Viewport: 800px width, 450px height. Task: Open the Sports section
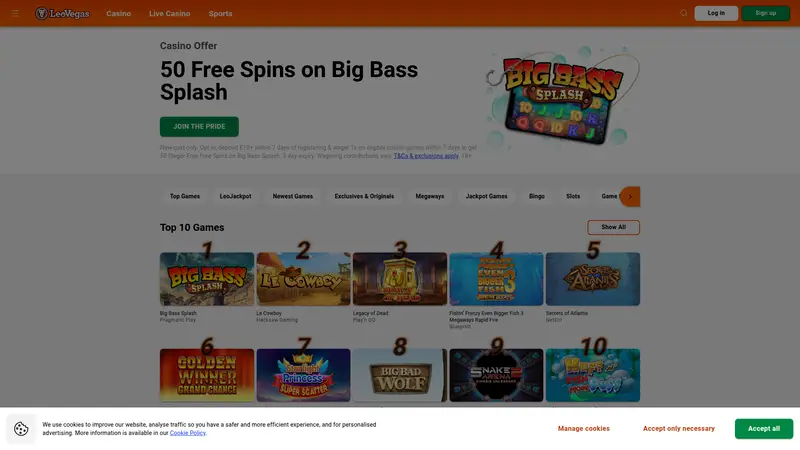pyautogui.click(x=220, y=14)
